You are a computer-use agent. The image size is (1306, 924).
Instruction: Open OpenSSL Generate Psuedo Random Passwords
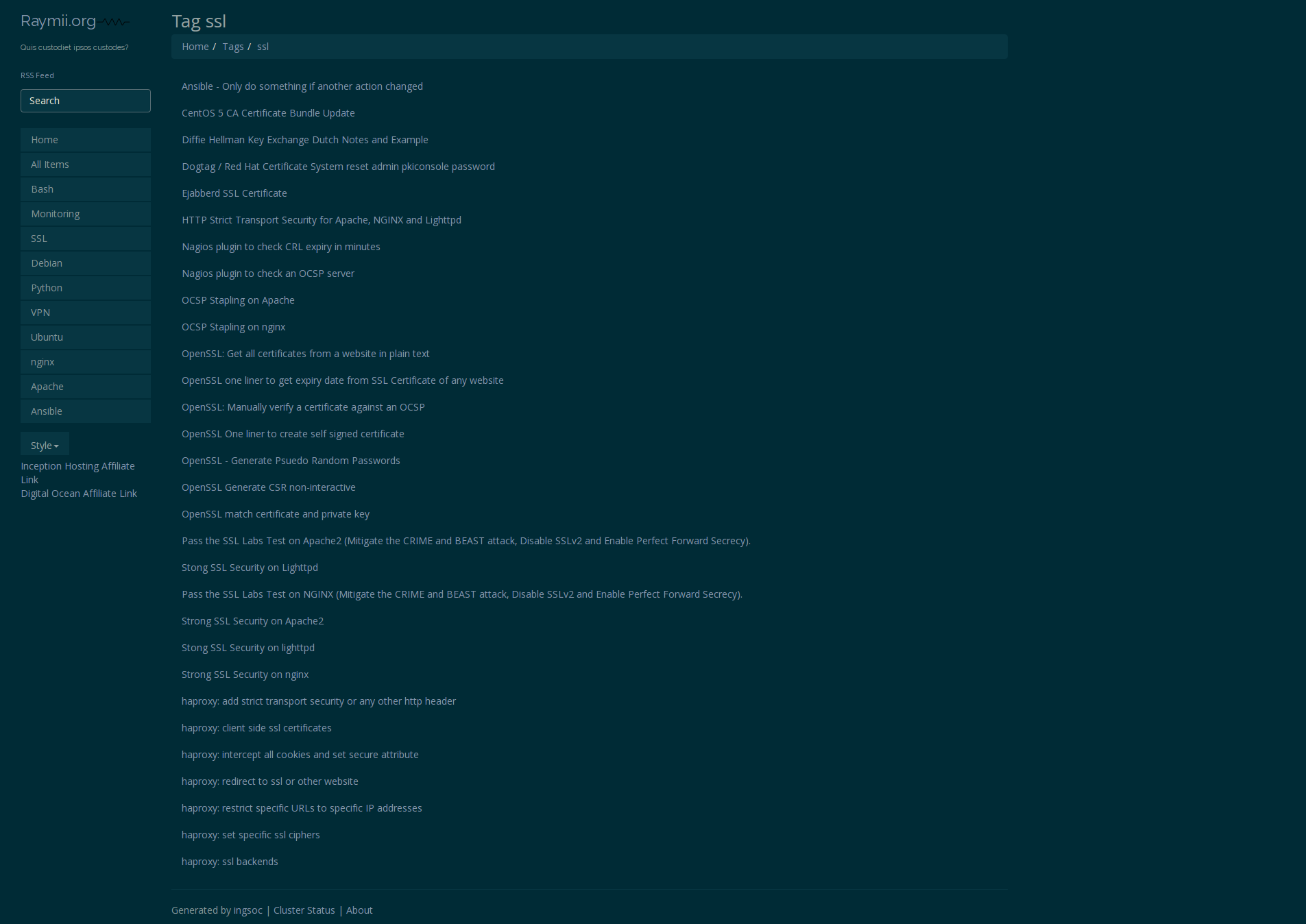pyautogui.click(x=291, y=461)
